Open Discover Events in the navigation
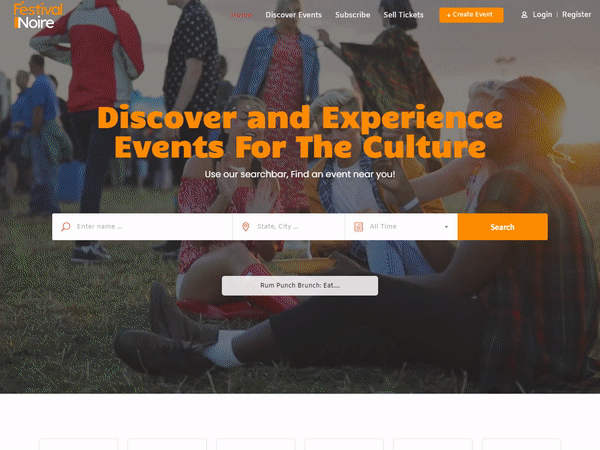 click(293, 15)
